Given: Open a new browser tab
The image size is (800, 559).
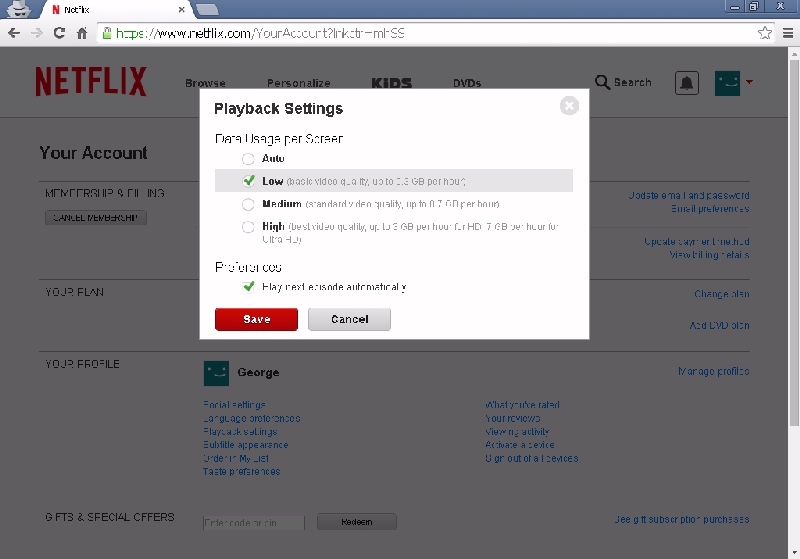Looking at the screenshot, I should (207, 9).
